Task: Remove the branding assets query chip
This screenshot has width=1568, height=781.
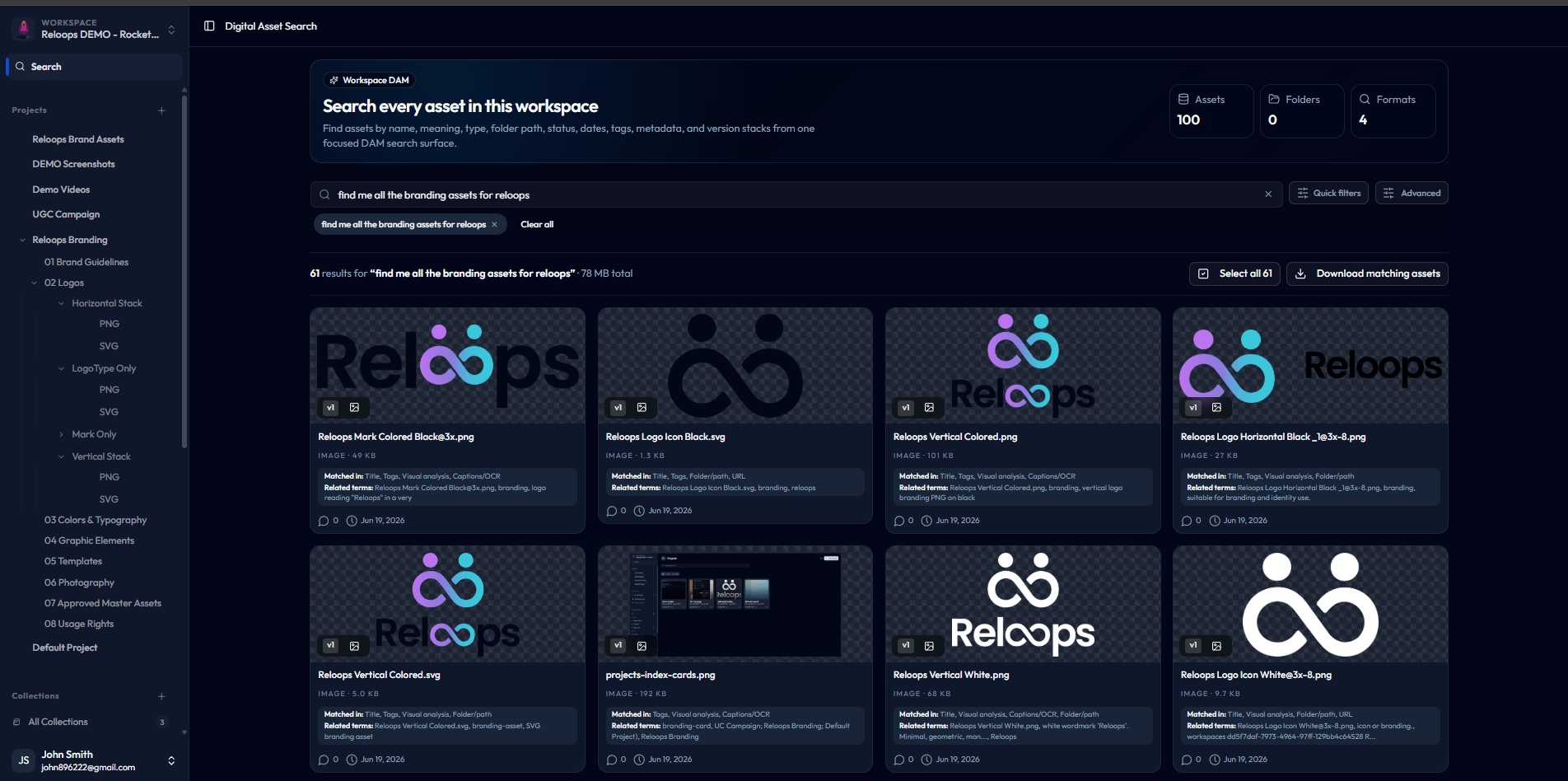Action: 494,224
